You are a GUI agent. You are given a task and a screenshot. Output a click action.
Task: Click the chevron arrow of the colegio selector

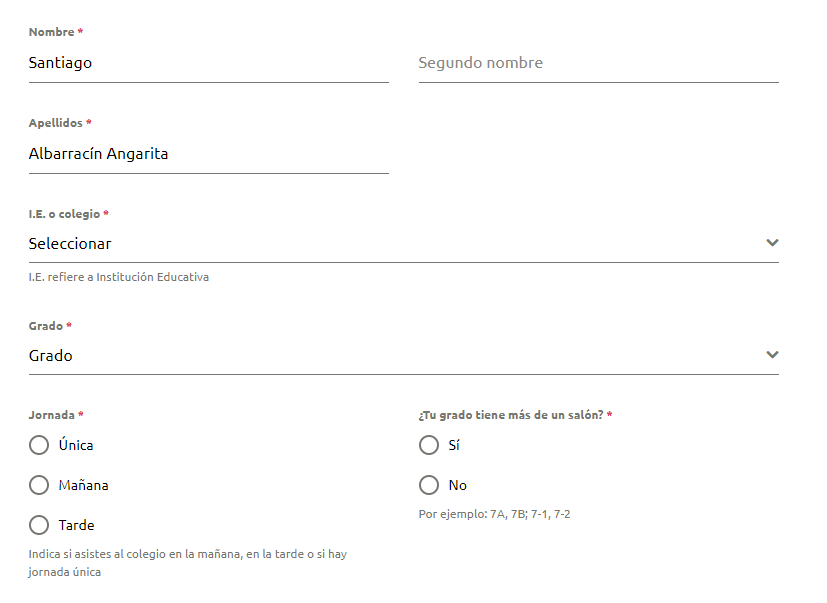pyautogui.click(x=771, y=243)
